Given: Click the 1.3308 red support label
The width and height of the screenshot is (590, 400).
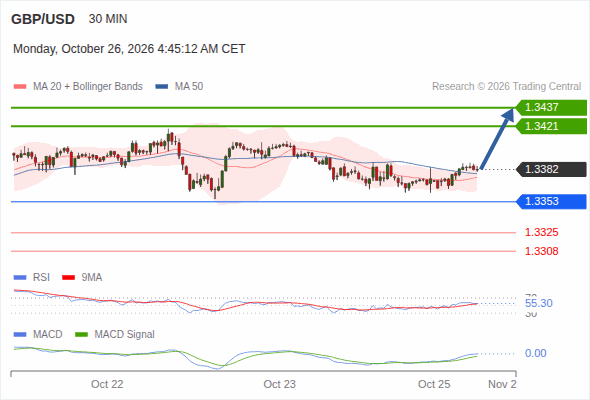Looking at the screenshot, I should [x=541, y=251].
